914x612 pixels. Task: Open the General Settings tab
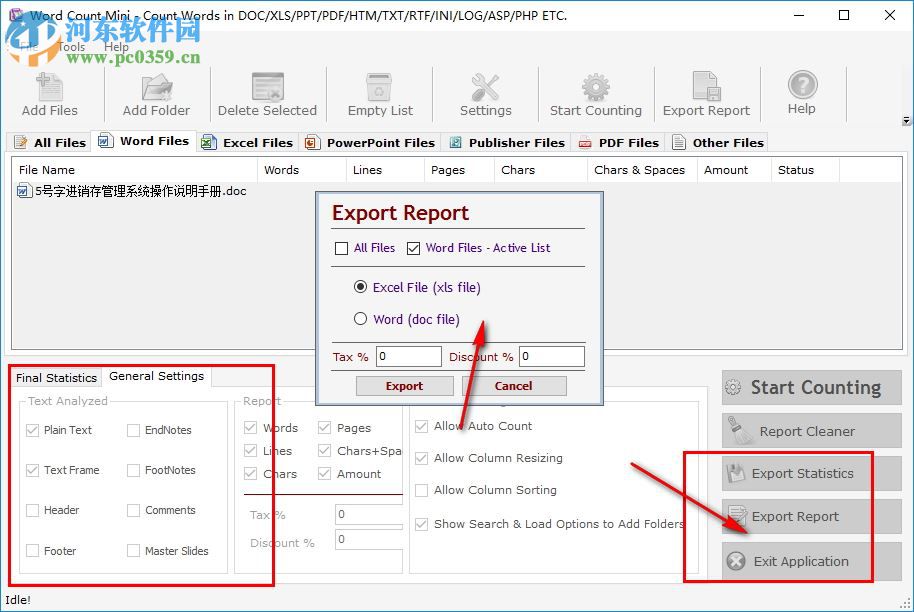(x=157, y=377)
